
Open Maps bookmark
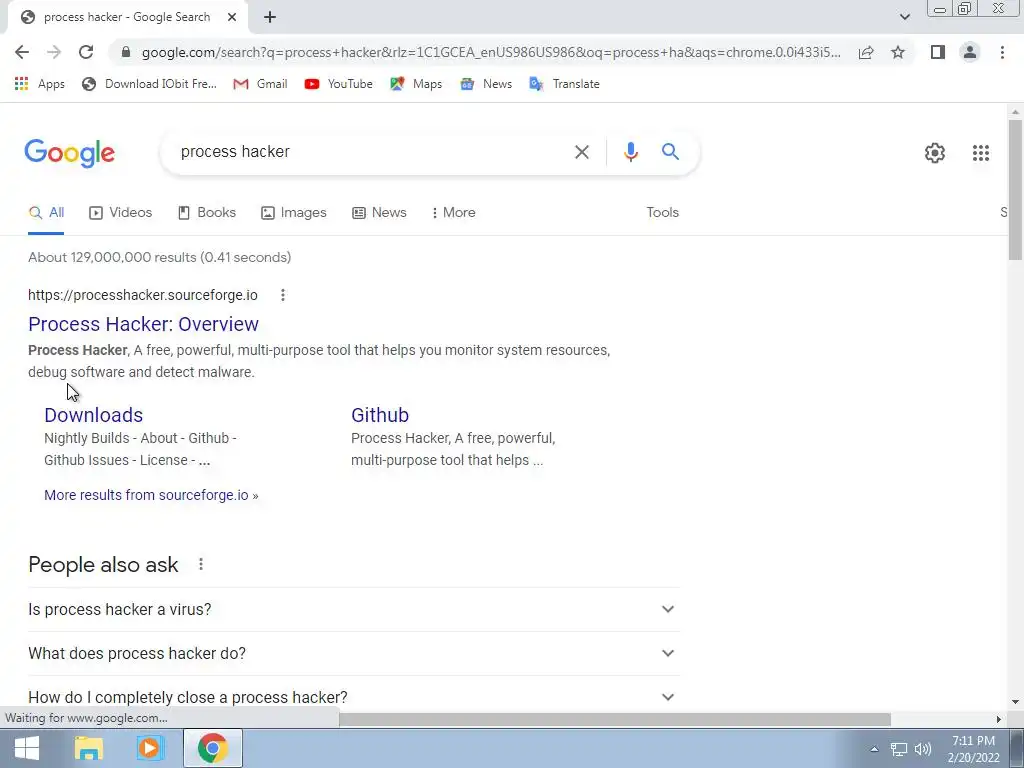[x=416, y=84]
